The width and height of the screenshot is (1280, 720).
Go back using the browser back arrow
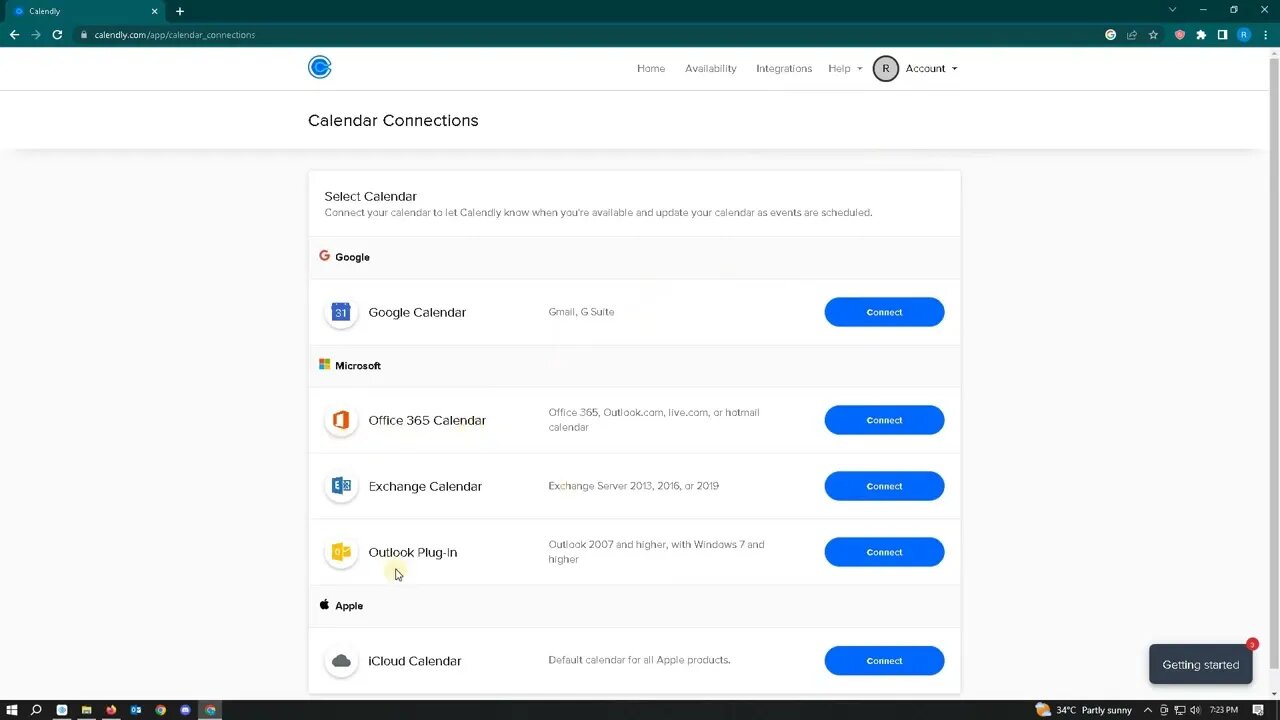(x=14, y=35)
